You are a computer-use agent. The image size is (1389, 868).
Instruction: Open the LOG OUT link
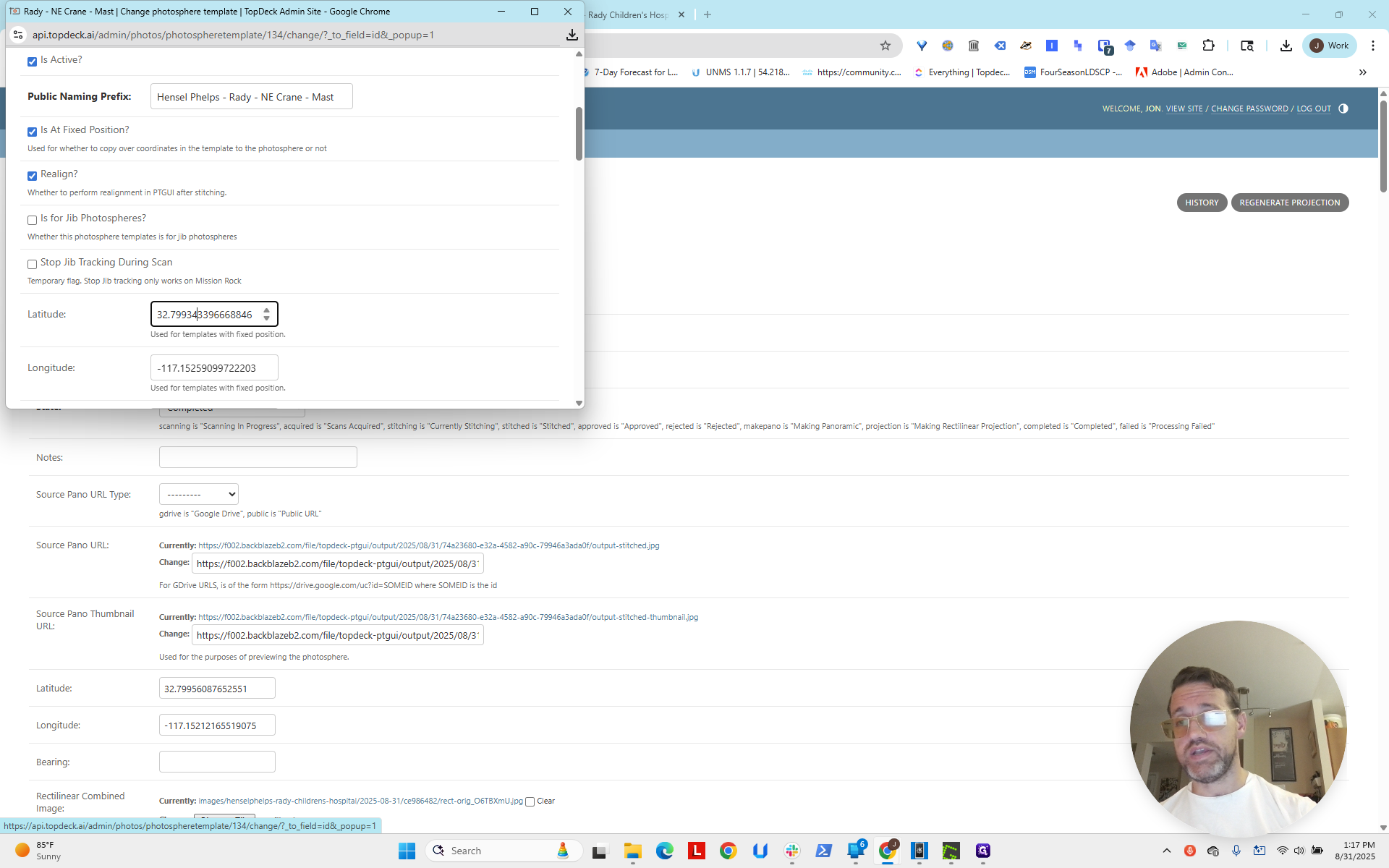1314,109
